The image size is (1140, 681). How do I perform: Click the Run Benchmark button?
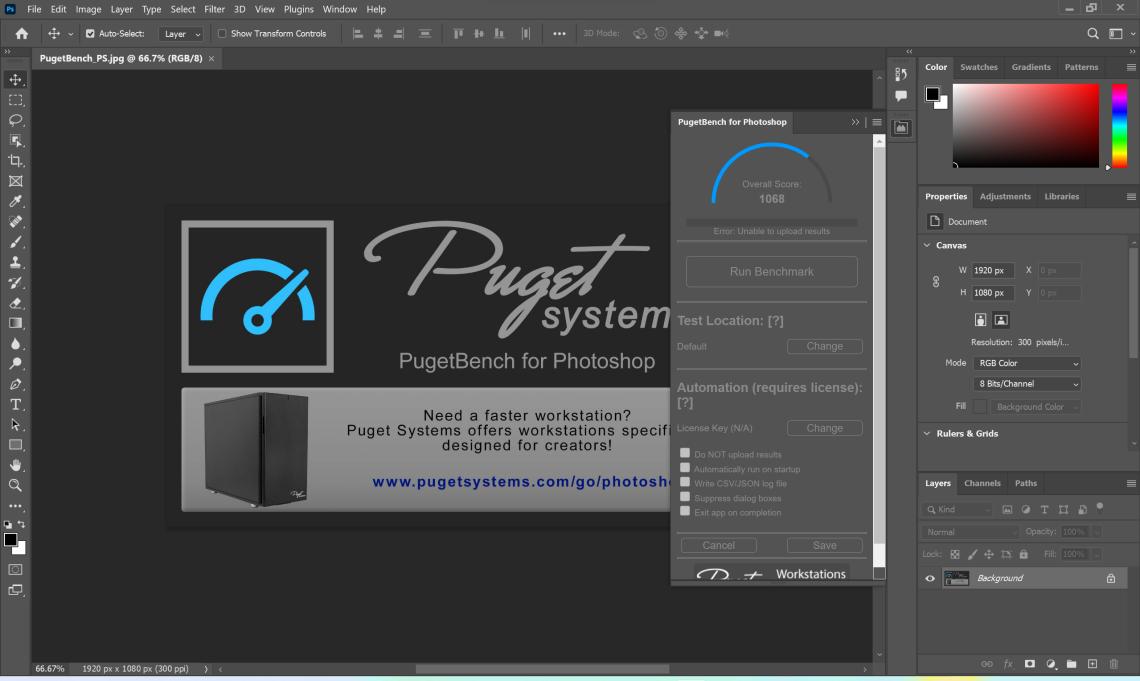pos(771,272)
